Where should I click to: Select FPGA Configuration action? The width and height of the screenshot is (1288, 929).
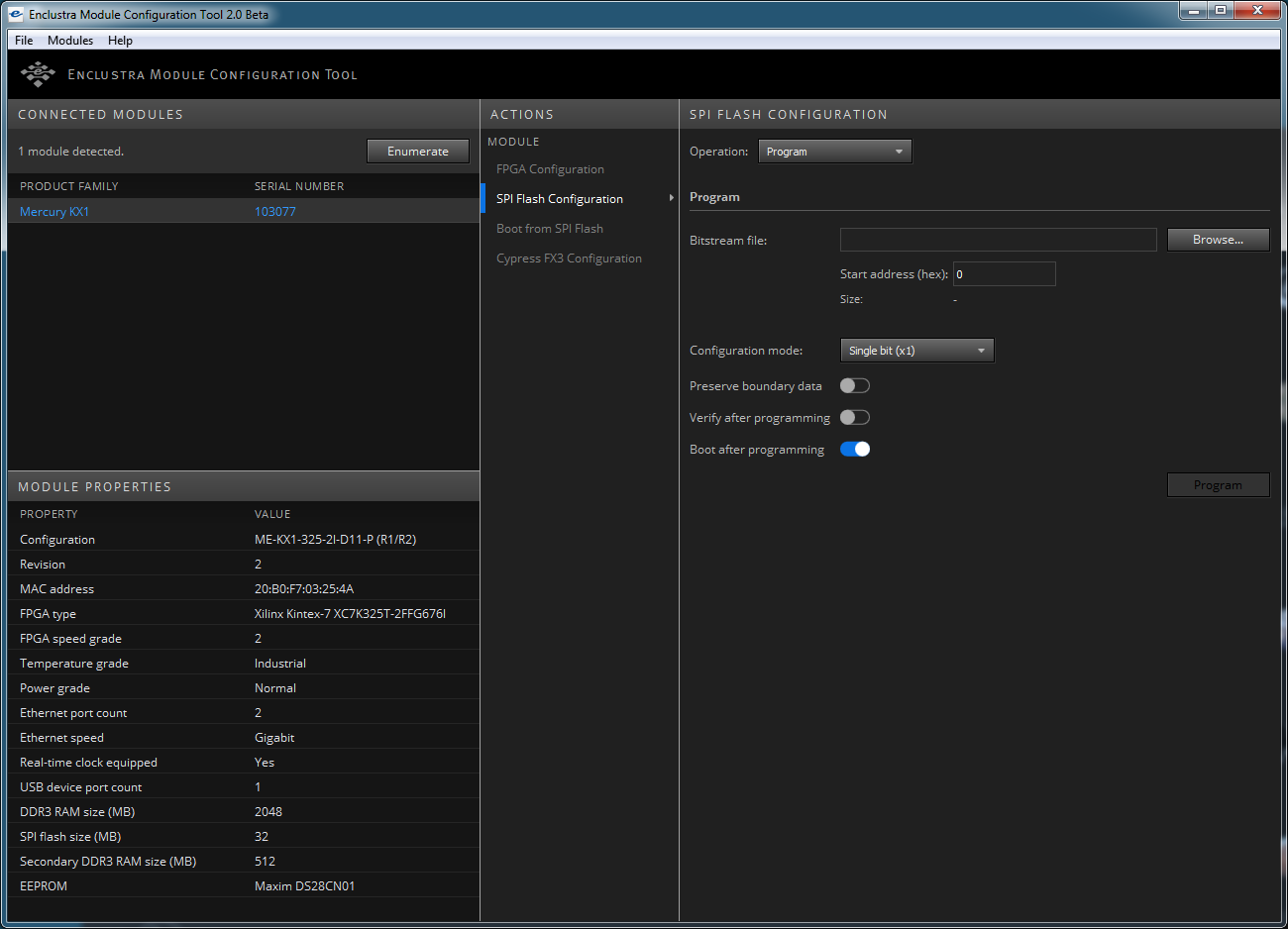coord(550,169)
